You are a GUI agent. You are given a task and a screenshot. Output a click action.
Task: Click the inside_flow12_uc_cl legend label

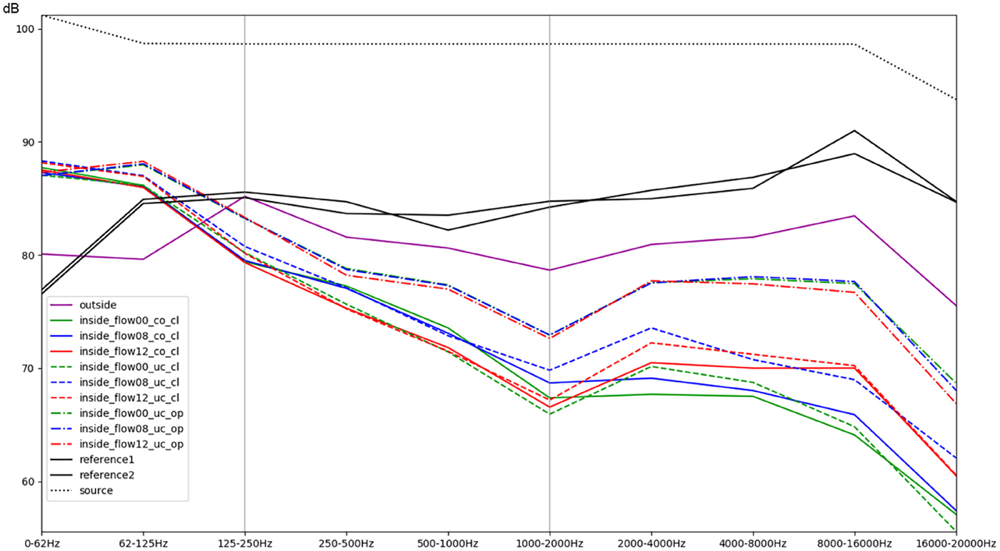129,397
